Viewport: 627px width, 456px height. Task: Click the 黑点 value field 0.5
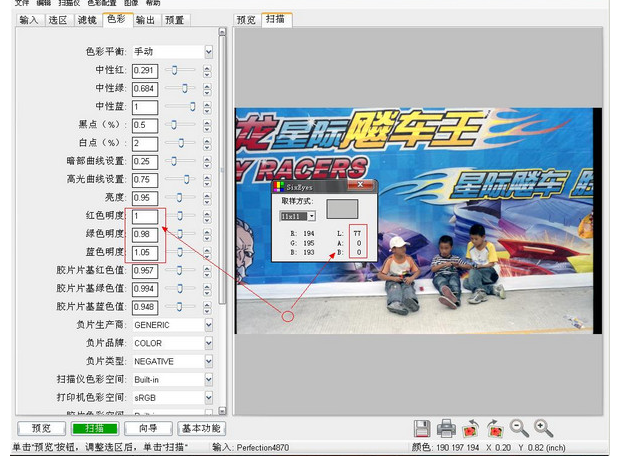(x=145, y=125)
